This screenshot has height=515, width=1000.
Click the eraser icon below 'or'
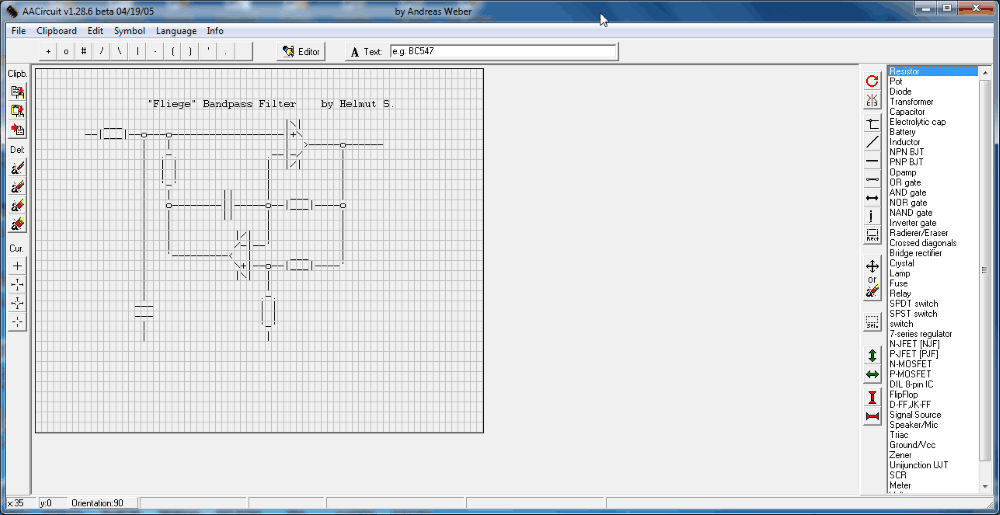pyautogui.click(x=872, y=292)
